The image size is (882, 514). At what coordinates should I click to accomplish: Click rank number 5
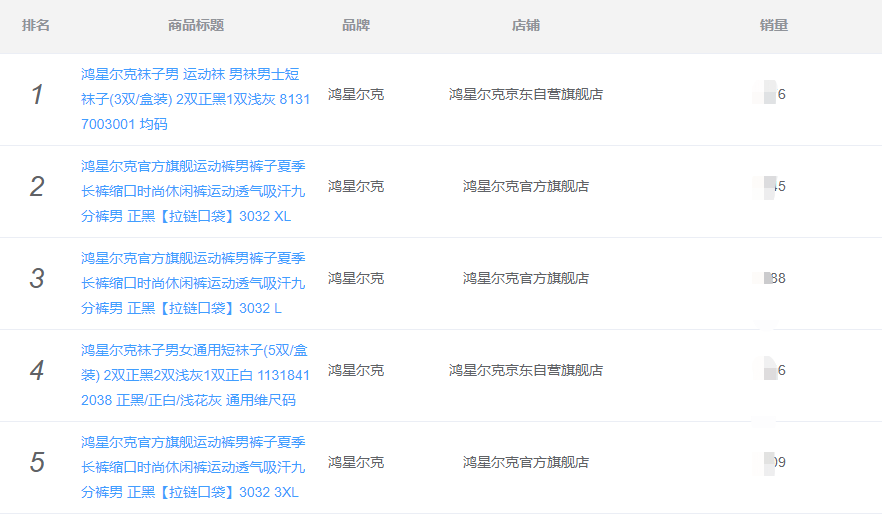coord(37,462)
